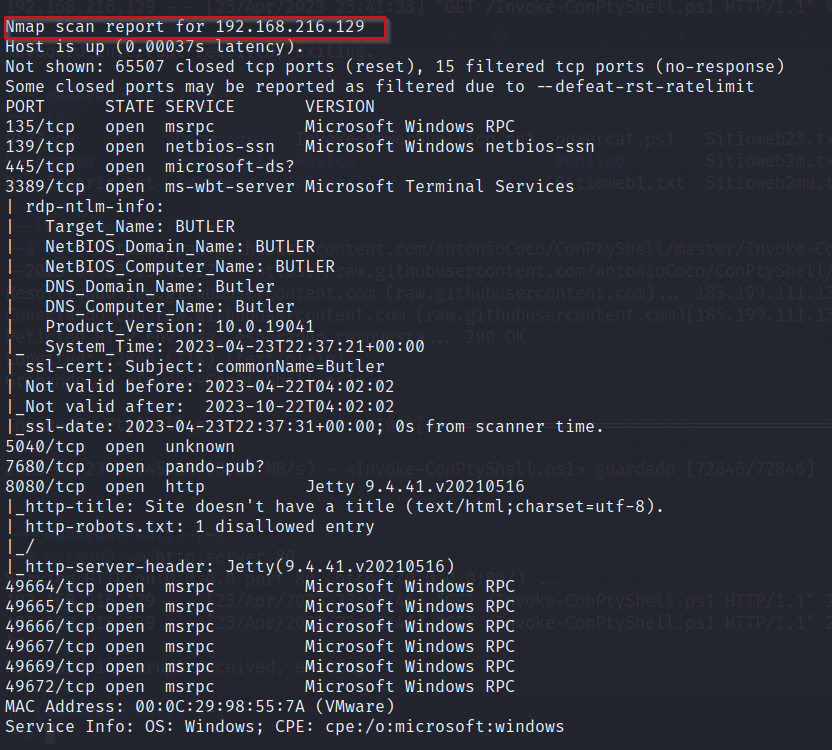Click the 445/tcp microsoft-ds line
Viewport: 832px width, 750px height.
[x=150, y=167]
